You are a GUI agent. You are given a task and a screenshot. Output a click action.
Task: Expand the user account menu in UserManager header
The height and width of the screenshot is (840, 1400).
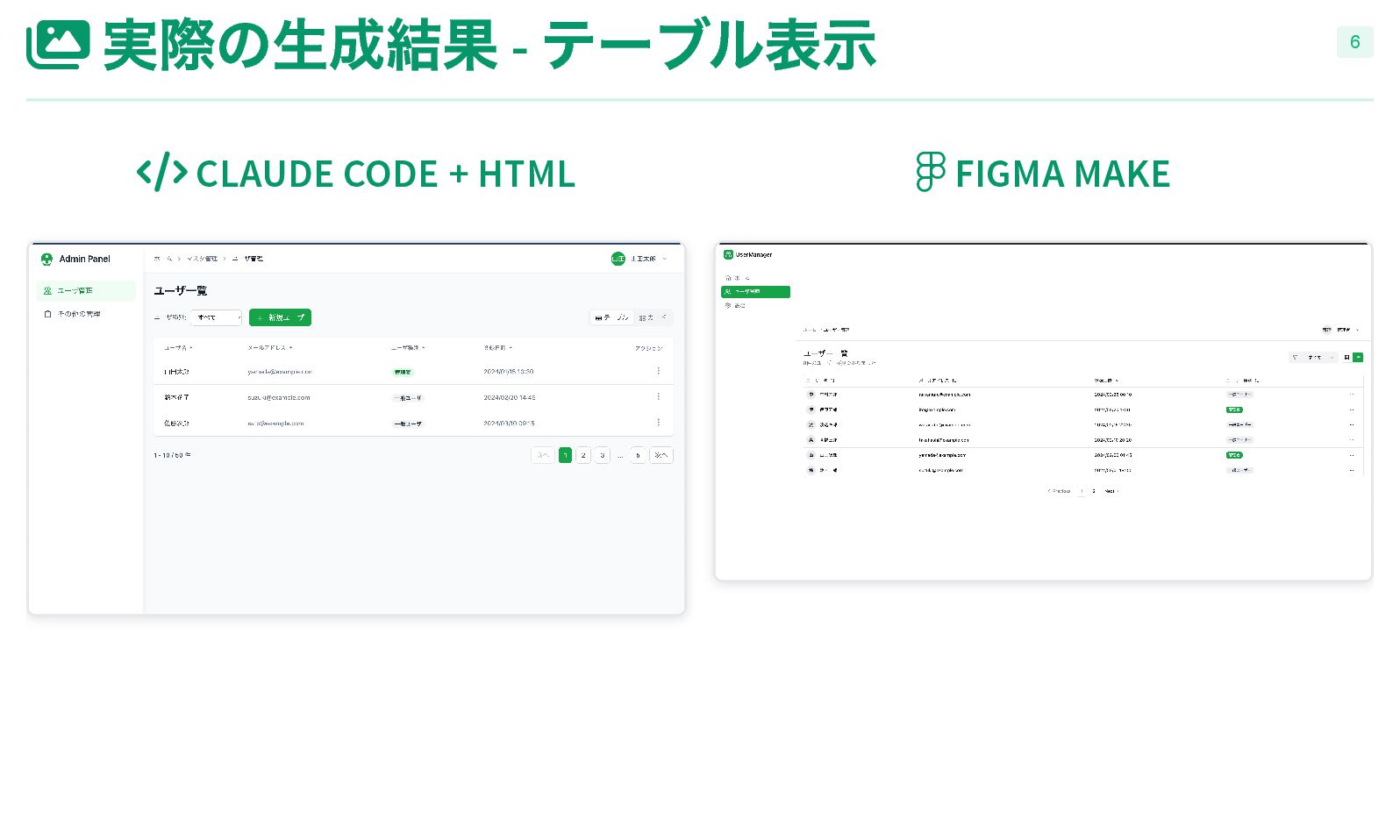(1341, 330)
